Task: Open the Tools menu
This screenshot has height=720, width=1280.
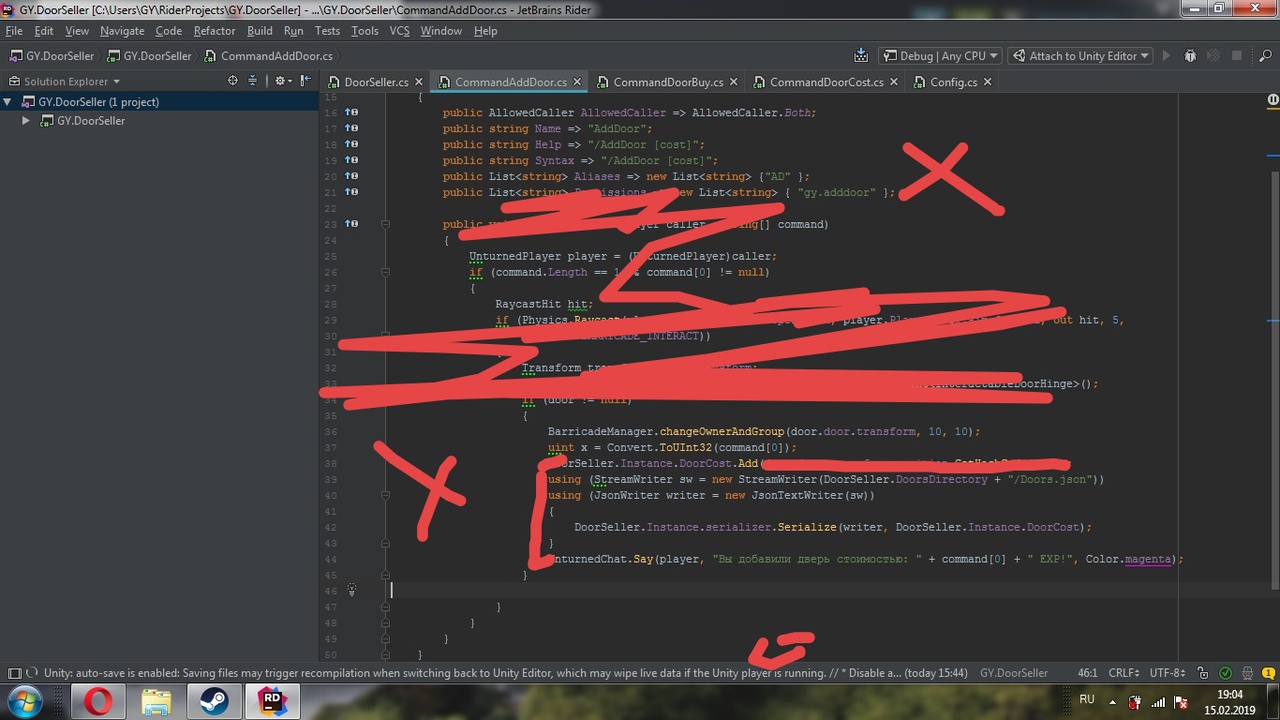Action: [x=365, y=31]
